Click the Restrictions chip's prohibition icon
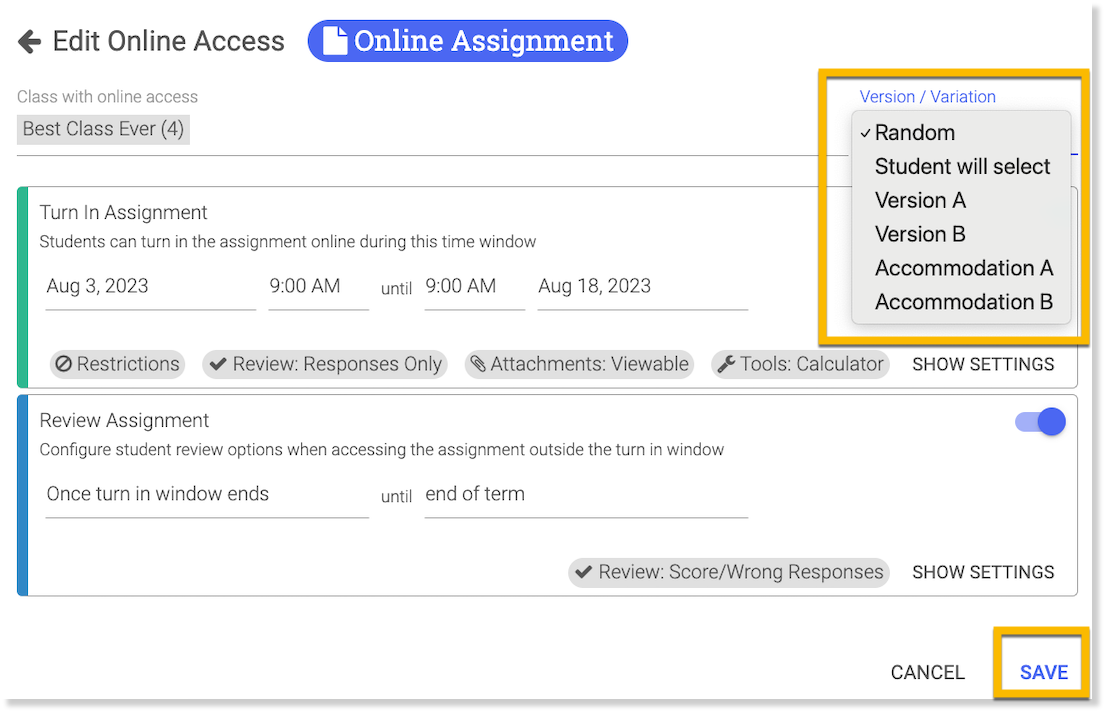Image resolution: width=1104 pixels, height=711 pixels. click(64, 365)
